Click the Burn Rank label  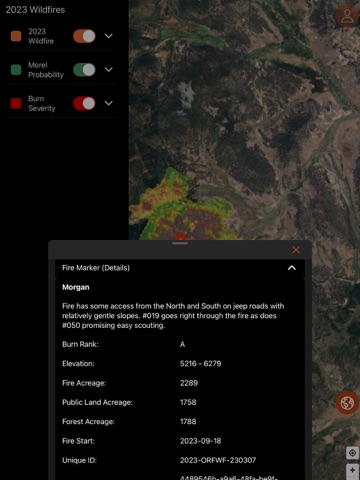point(80,344)
